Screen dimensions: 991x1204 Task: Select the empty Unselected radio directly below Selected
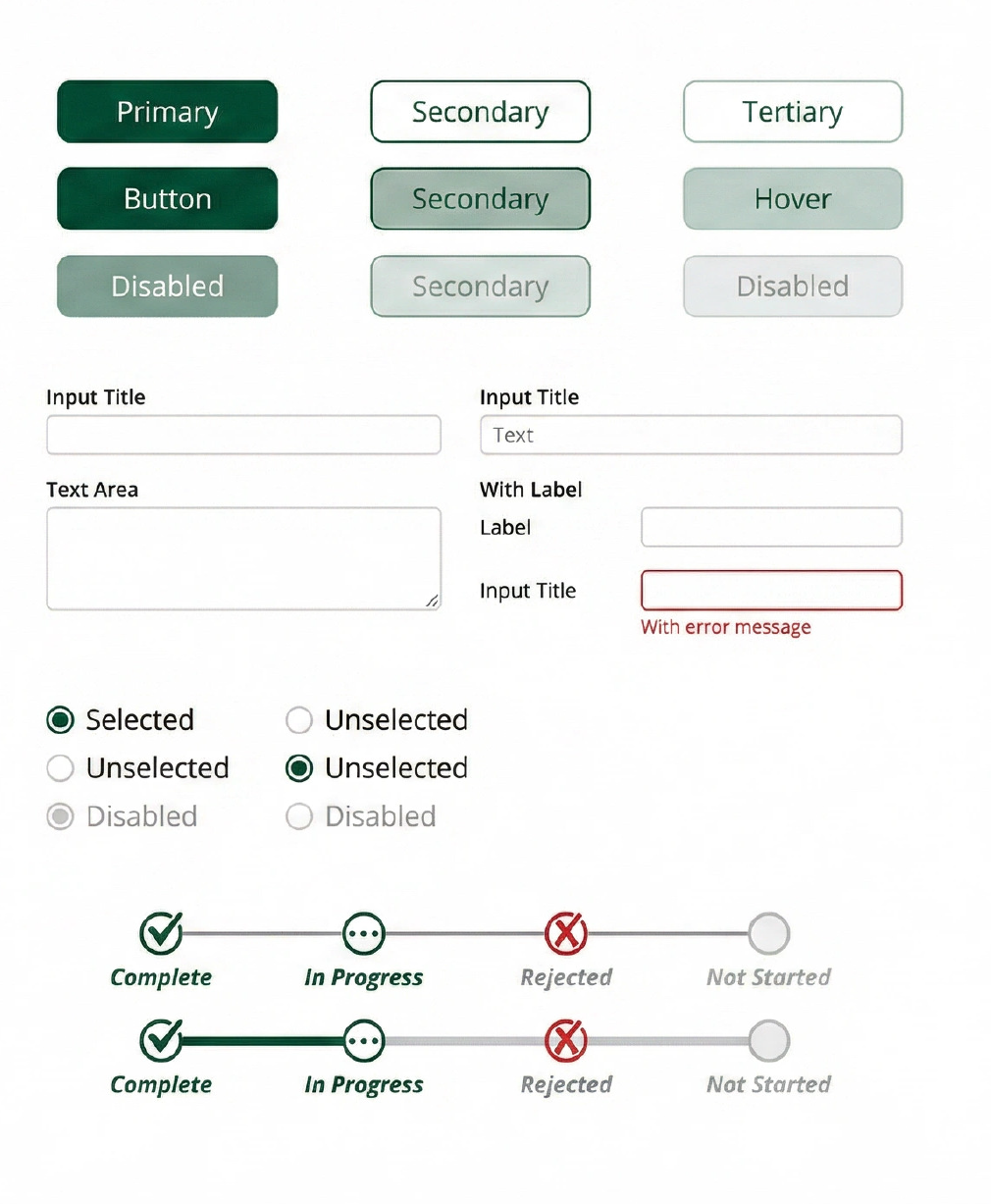click(61, 768)
